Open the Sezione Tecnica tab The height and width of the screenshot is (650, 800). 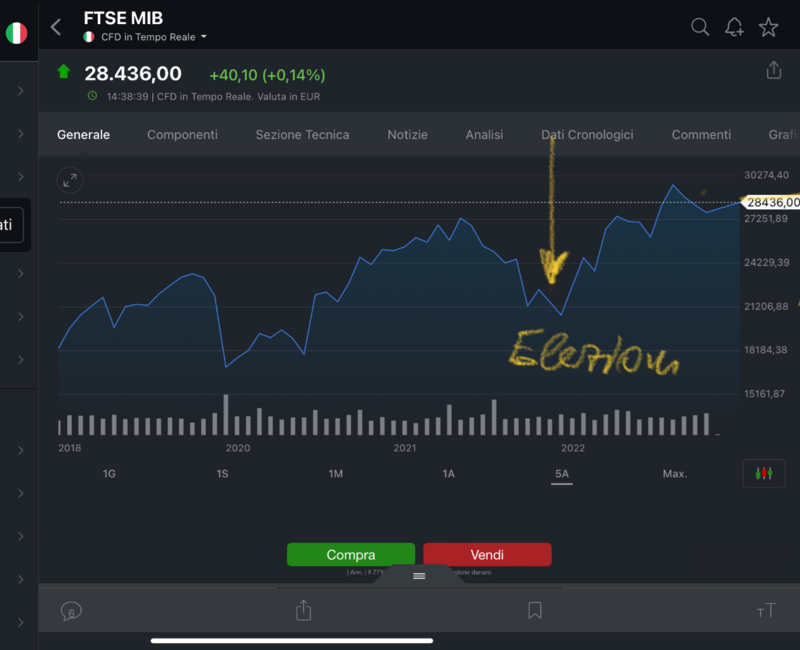click(302, 135)
